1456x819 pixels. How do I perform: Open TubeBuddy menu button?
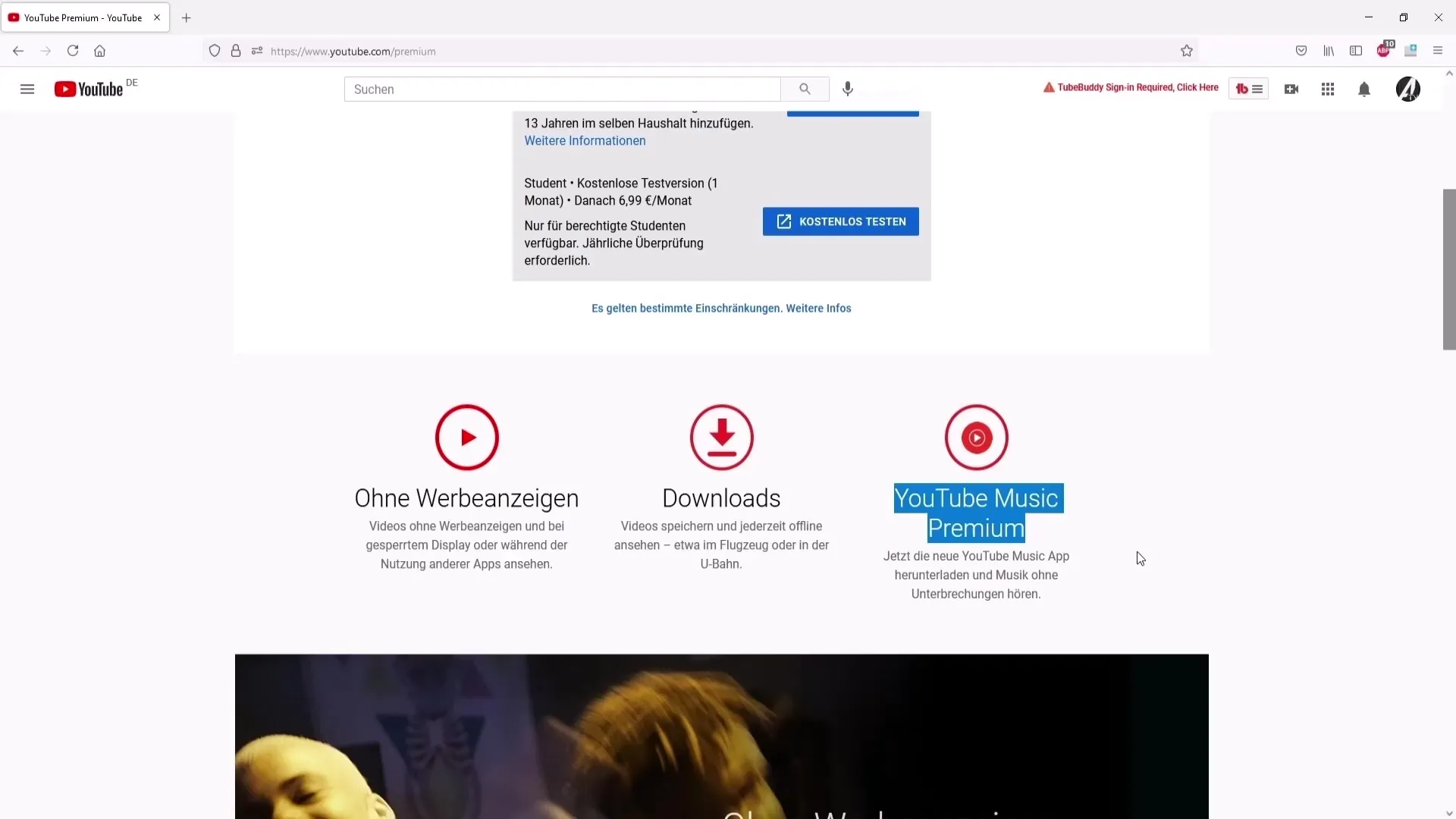pos(1248,89)
